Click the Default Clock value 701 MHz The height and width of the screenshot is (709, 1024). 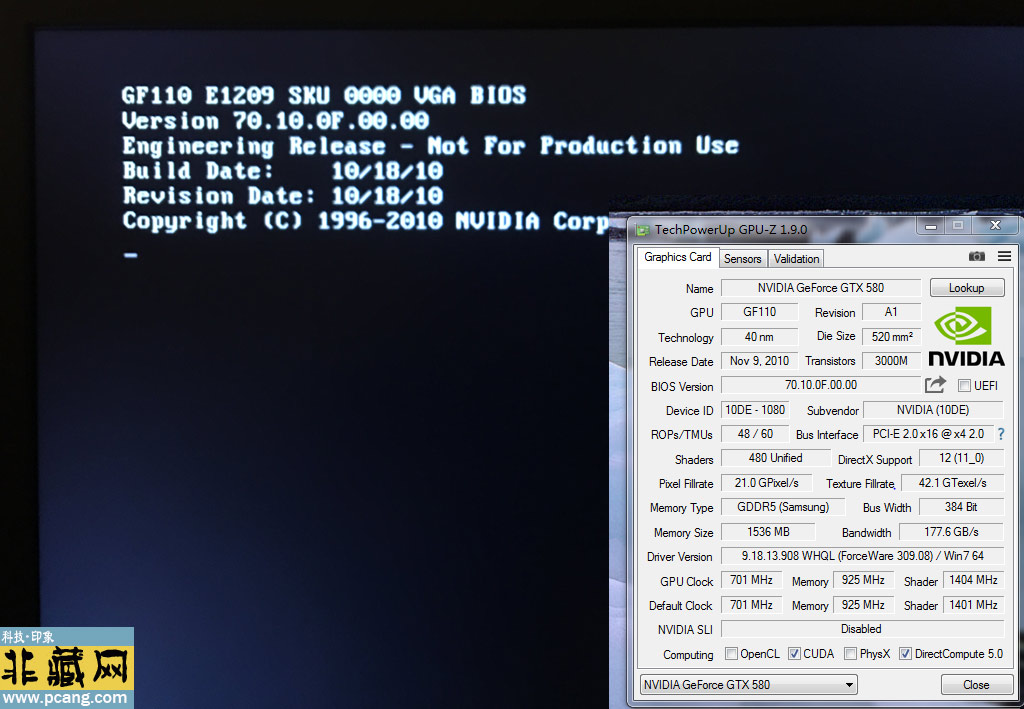[751, 605]
